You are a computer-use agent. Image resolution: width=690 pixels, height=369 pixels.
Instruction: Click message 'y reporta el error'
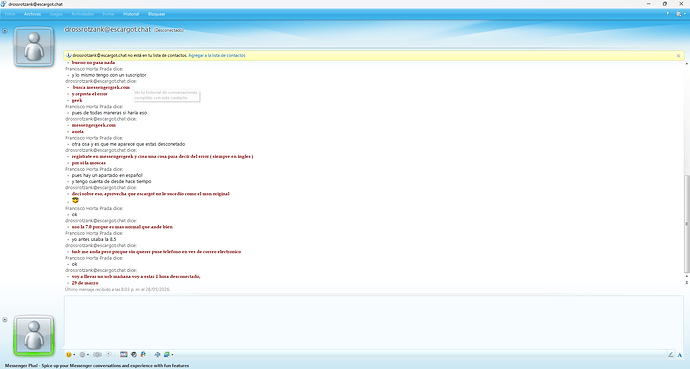[x=89, y=94]
